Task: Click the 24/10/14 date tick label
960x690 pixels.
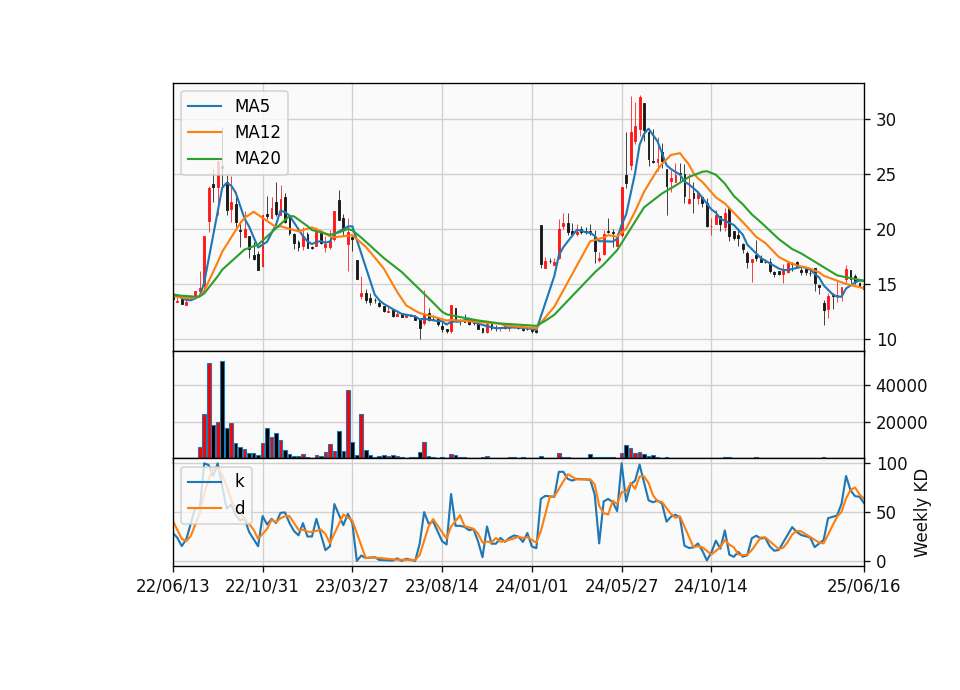Action: pos(711,586)
